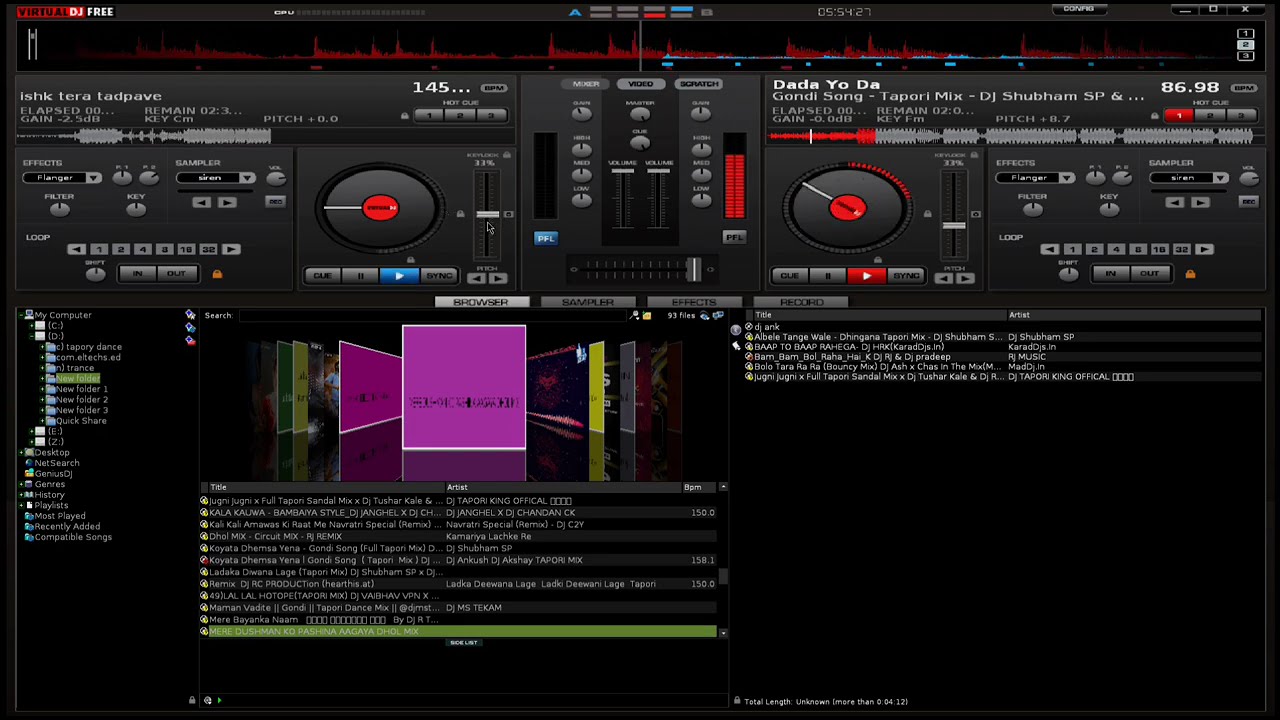The width and height of the screenshot is (1280, 720).
Task: Select 16-beat loop on right deck
Action: click(1159, 249)
